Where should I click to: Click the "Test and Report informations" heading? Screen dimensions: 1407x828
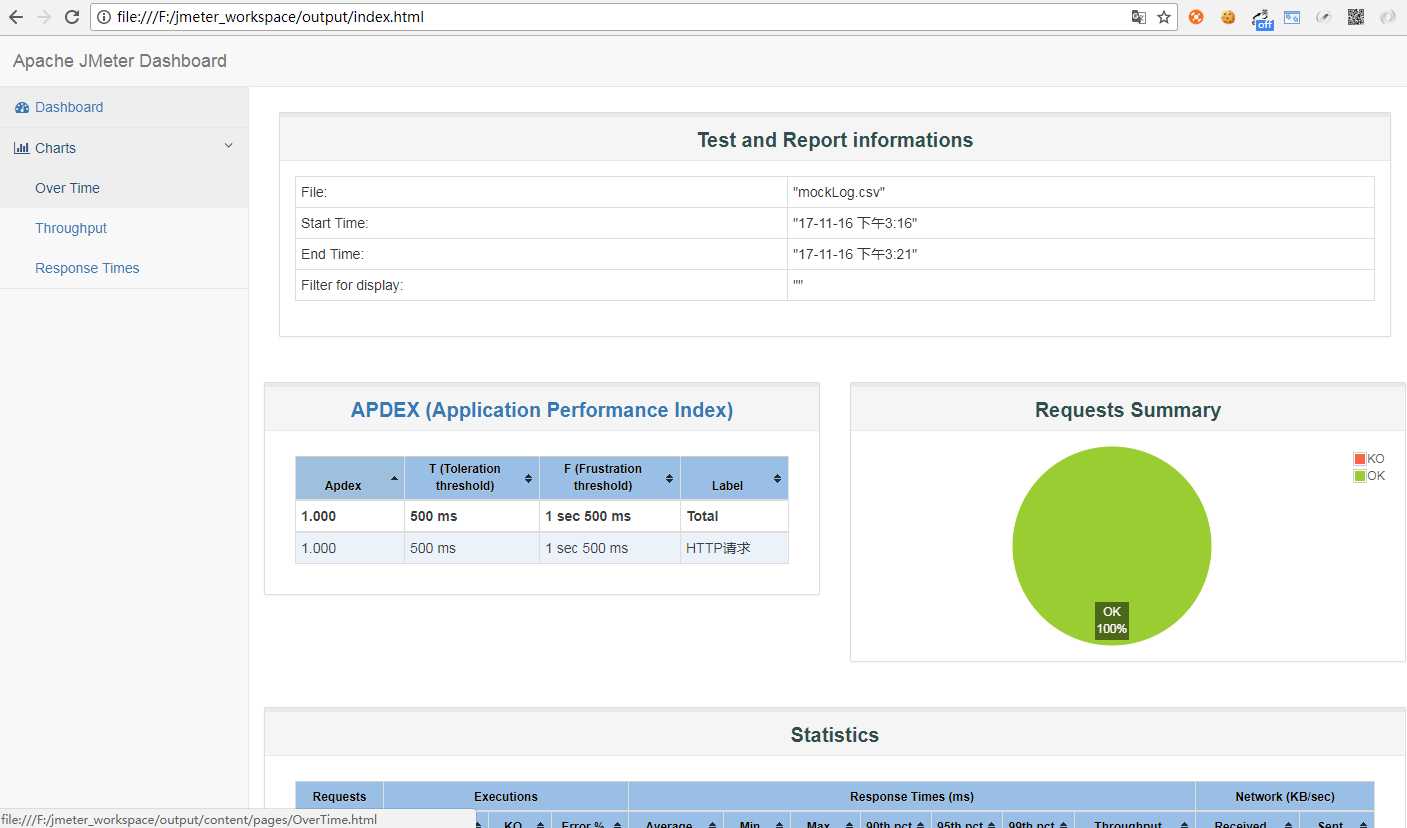(835, 140)
